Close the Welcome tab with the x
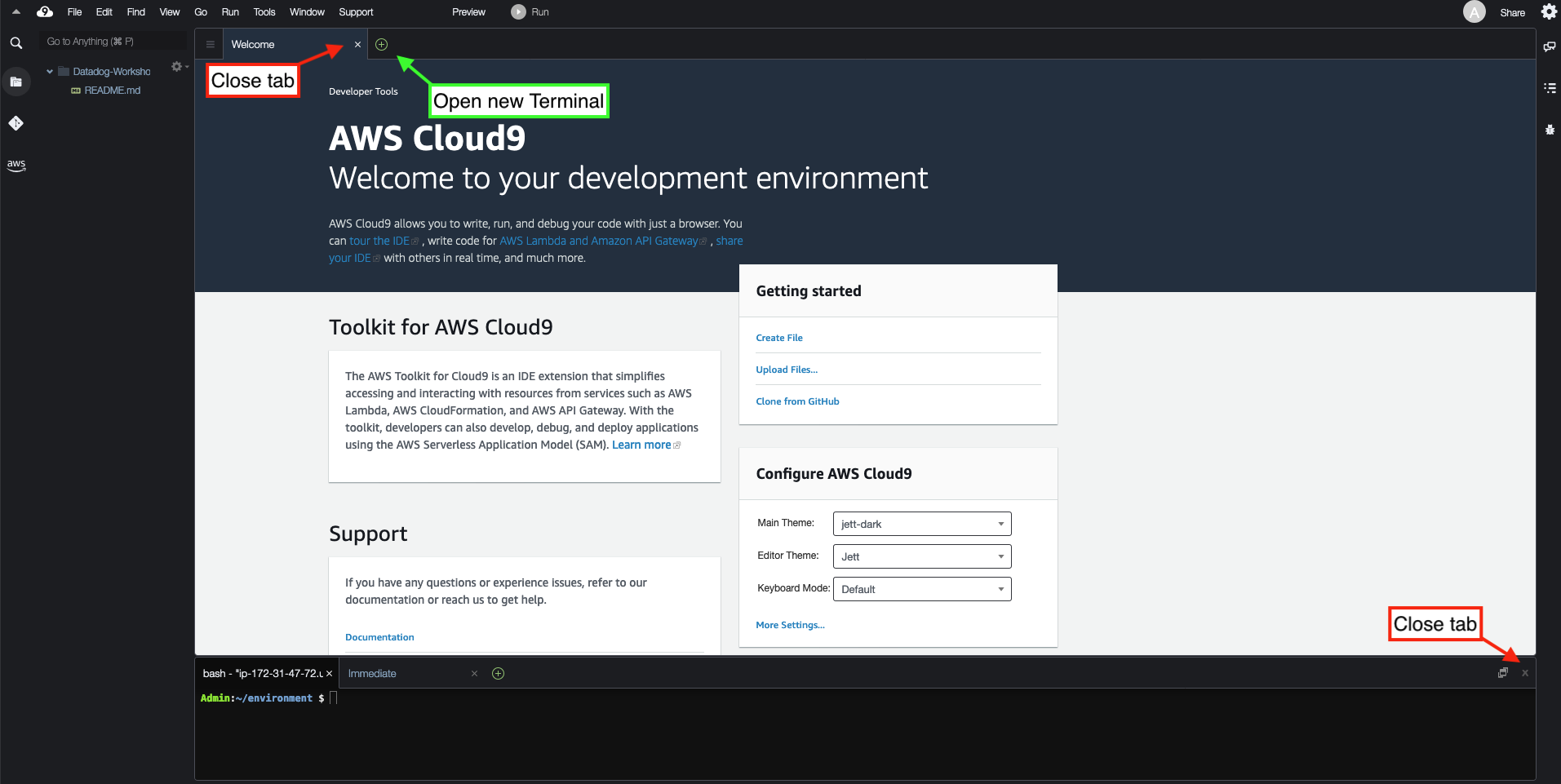 (x=357, y=44)
